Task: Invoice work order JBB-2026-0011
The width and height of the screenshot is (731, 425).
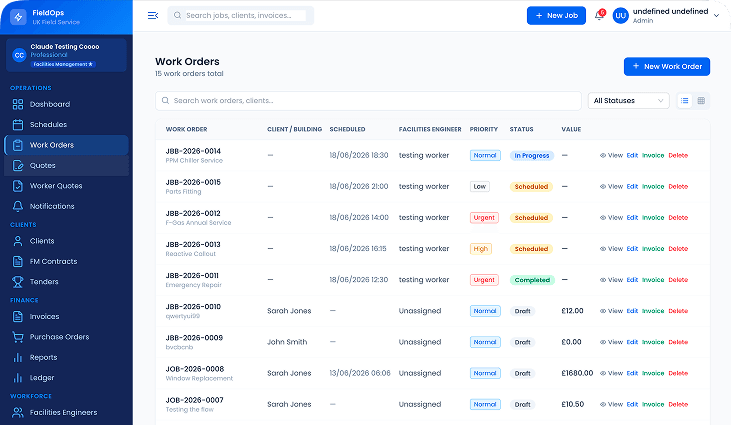Action: 653,280
